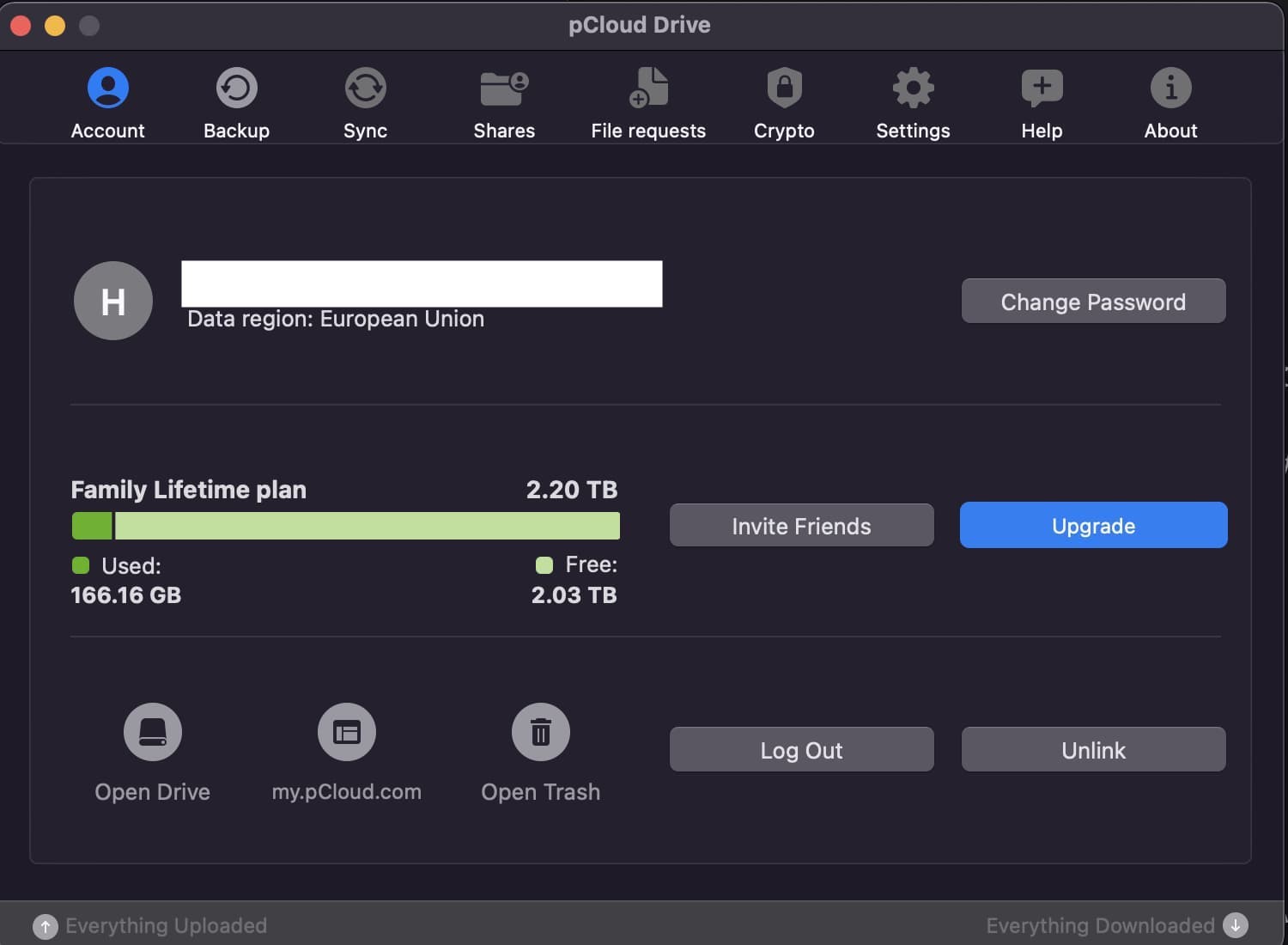Screen dimensions: 1288x945
Task: Click the H profile avatar
Action: tap(113, 301)
